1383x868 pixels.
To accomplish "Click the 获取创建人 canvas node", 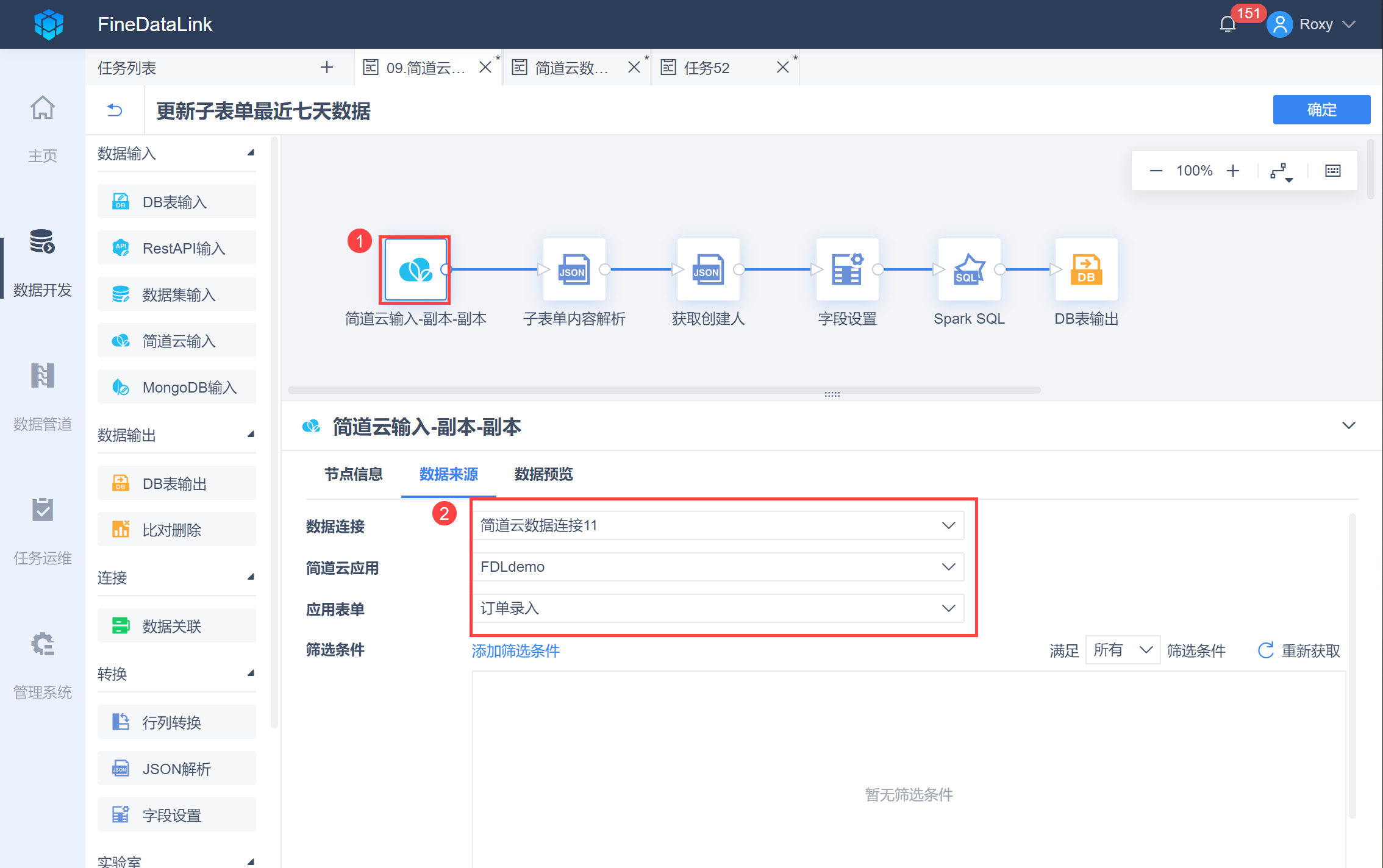I will tap(708, 269).
